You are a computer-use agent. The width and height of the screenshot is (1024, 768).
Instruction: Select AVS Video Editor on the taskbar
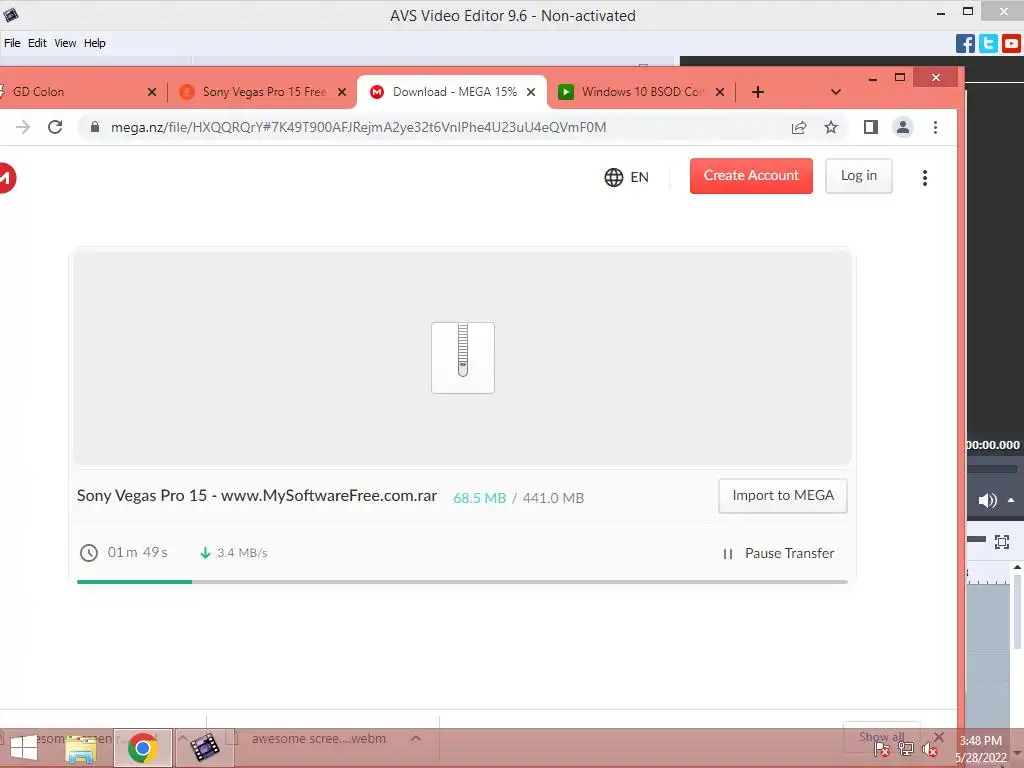click(x=204, y=748)
